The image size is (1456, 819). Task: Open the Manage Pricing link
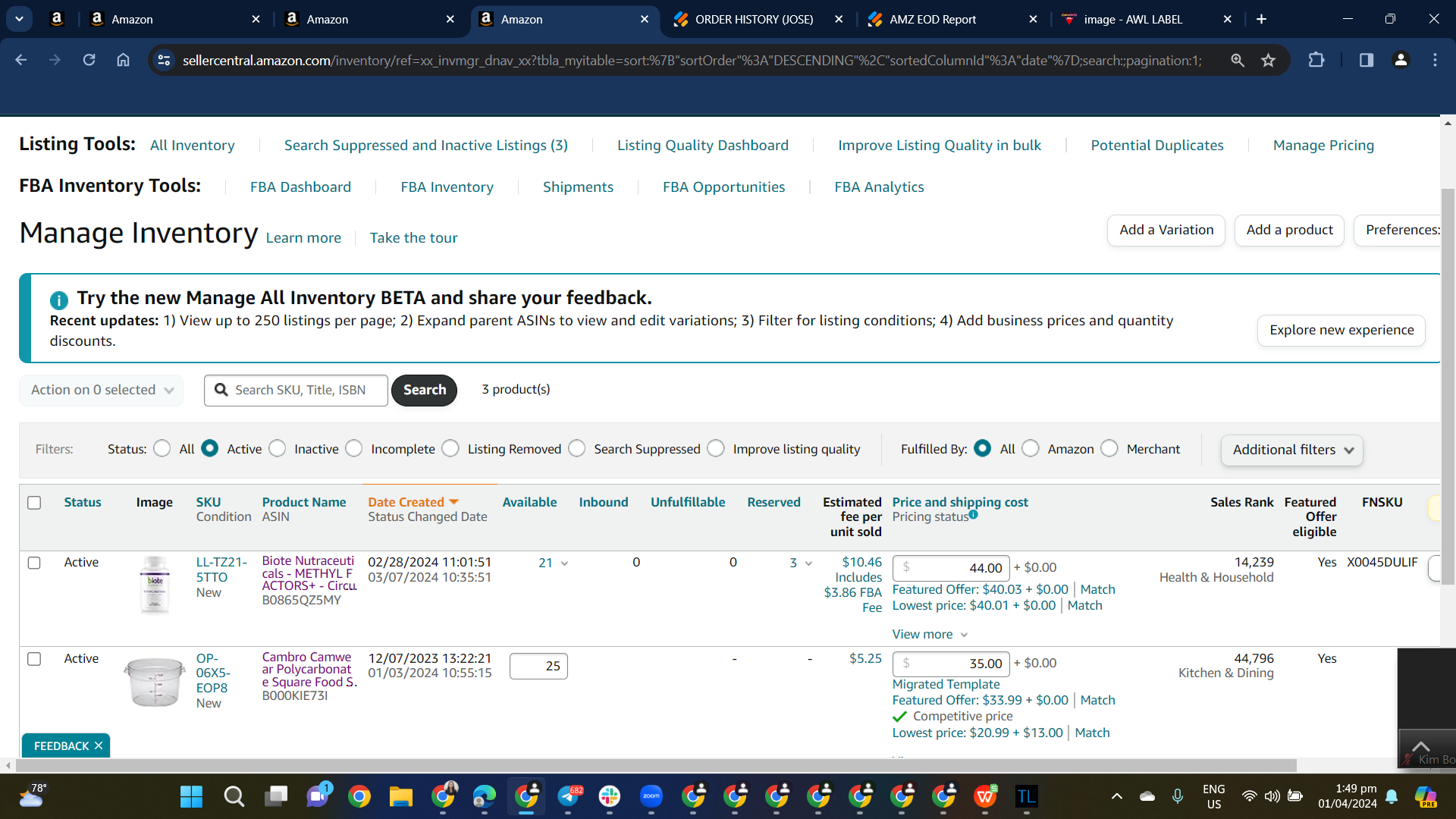pos(1323,146)
